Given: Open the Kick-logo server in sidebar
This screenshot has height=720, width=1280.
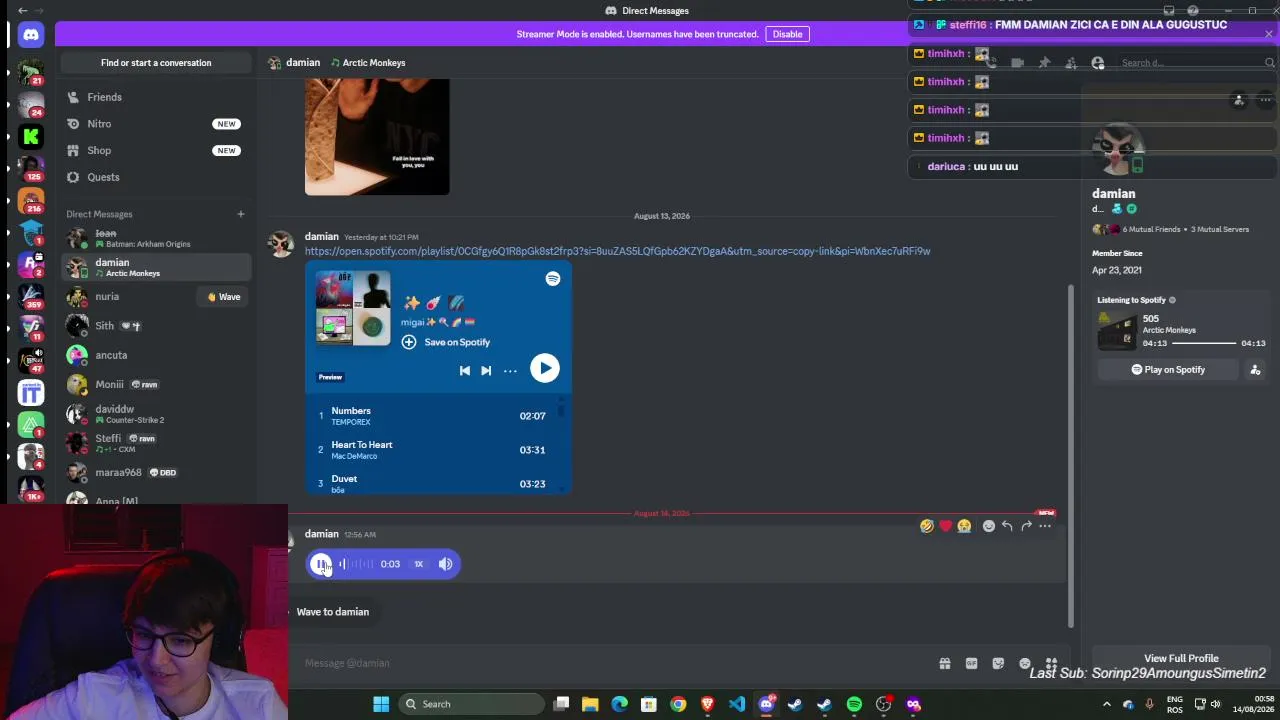Looking at the screenshot, I should click(x=31, y=137).
